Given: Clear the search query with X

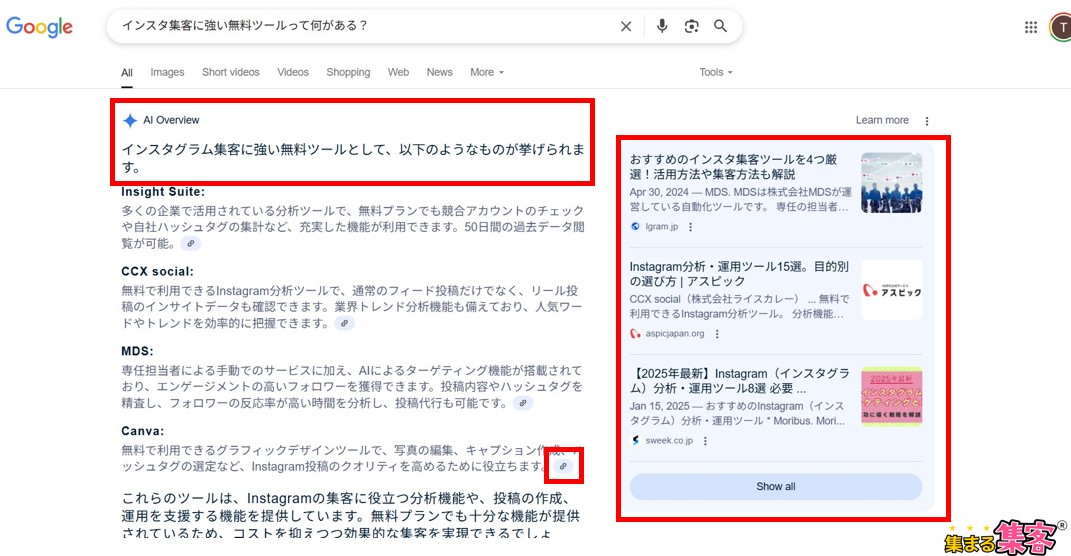Looking at the screenshot, I should (x=626, y=26).
